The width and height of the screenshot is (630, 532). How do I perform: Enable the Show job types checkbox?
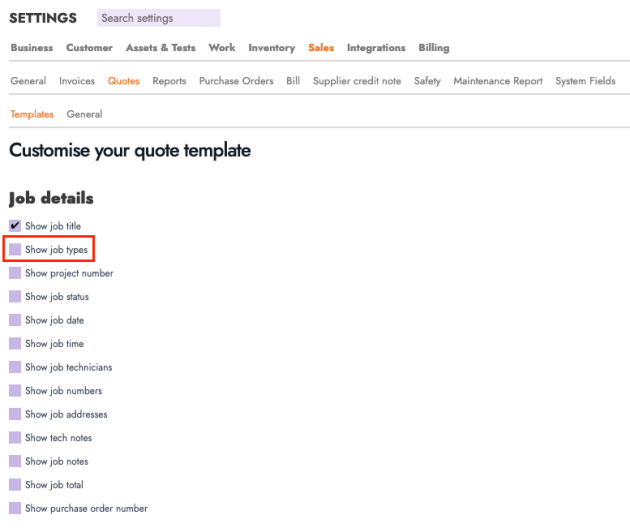[x=15, y=250]
